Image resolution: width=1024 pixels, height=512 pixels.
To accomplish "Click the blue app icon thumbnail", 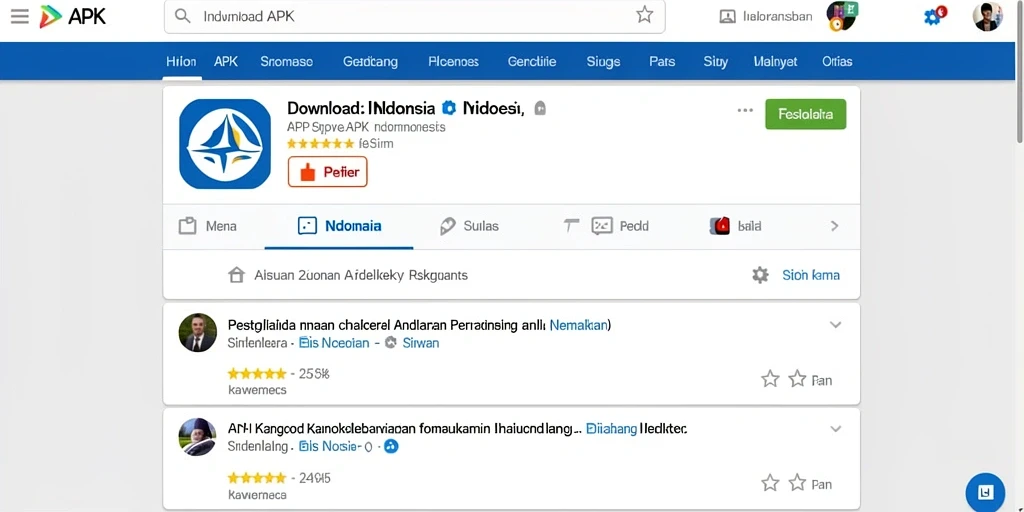I will [225, 144].
